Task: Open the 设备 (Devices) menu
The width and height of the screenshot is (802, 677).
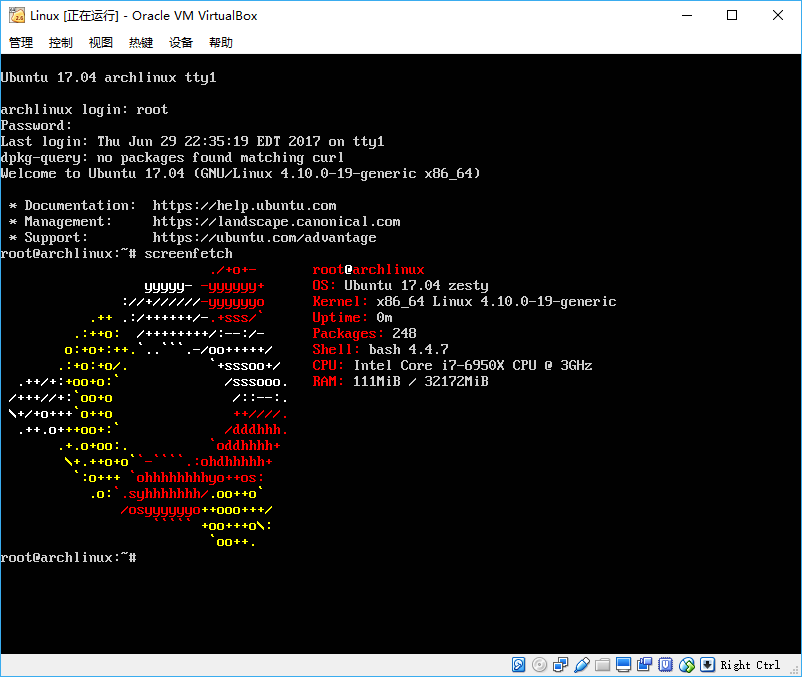Action: coord(181,42)
